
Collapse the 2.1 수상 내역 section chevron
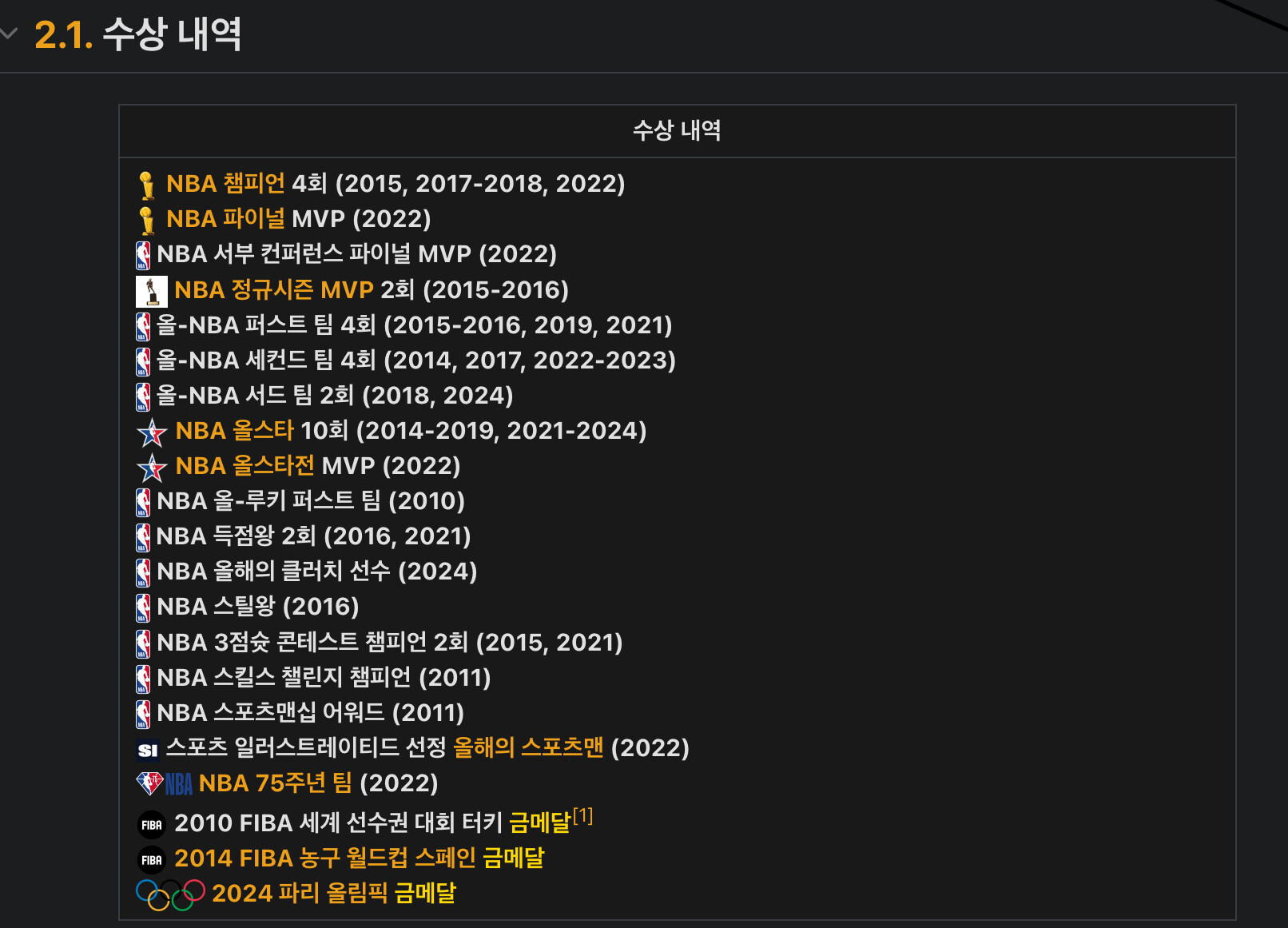[x=10, y=34]
